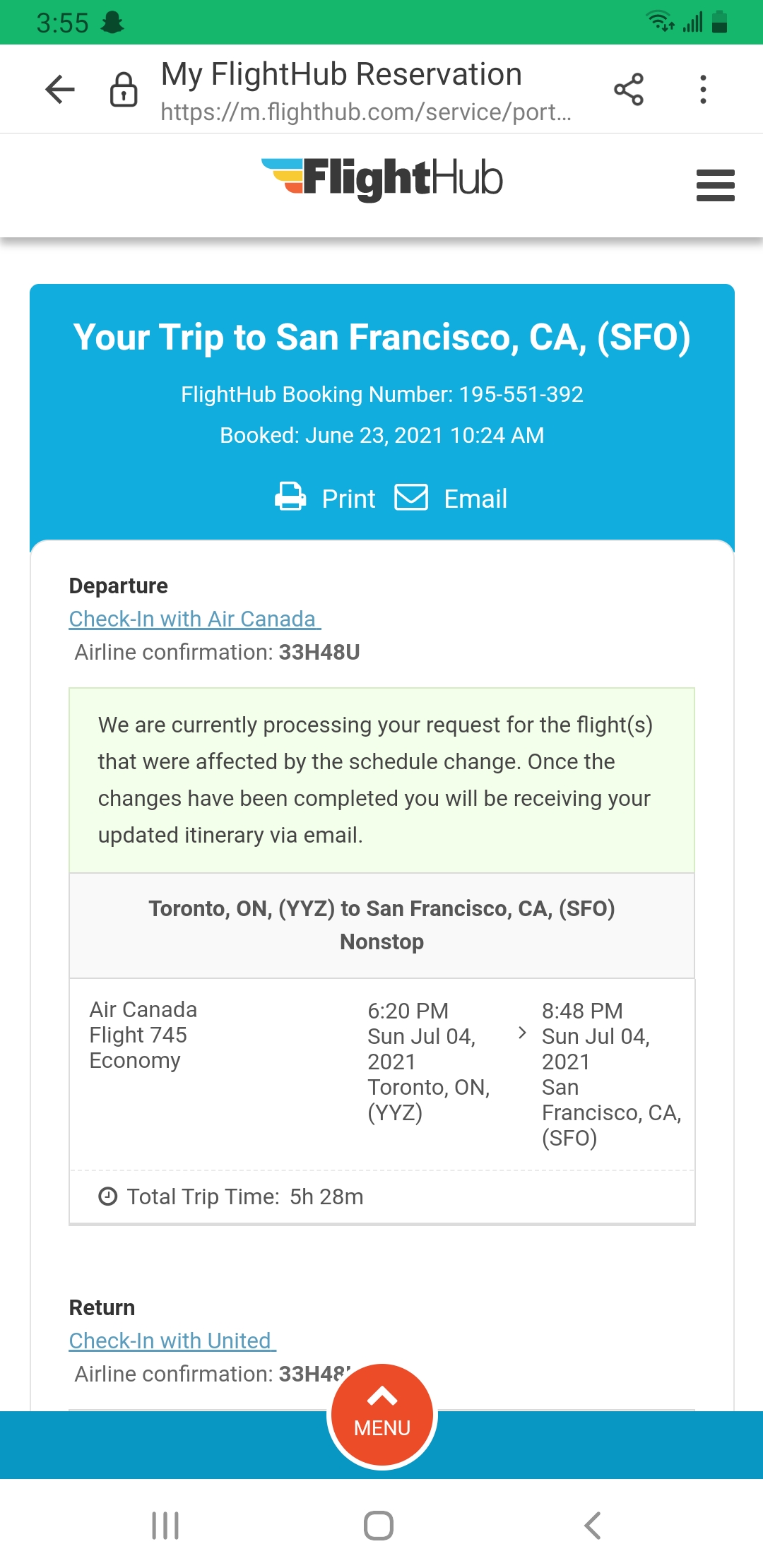Tap the printer icon to print the itinerary
This screenshot has width=763, height=1568.
click(290, 497)
